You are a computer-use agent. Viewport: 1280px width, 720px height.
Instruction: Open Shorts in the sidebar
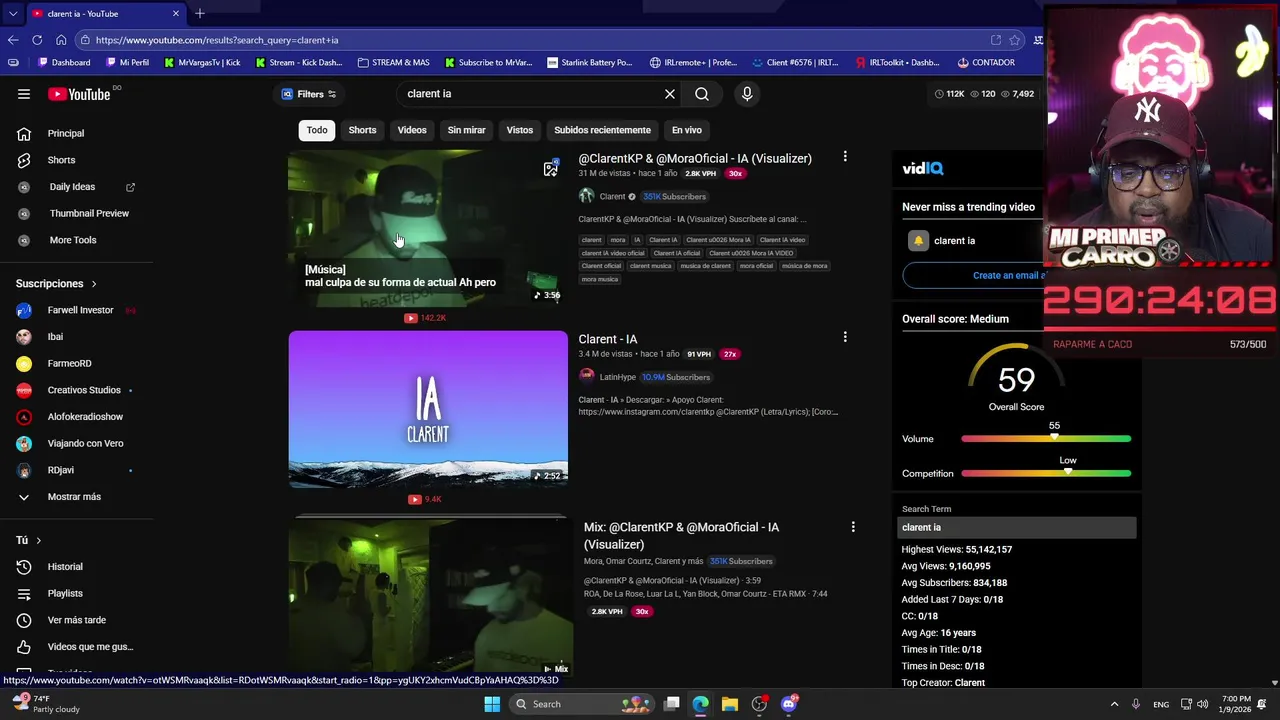pyautogui.click(x=61, y=160)
